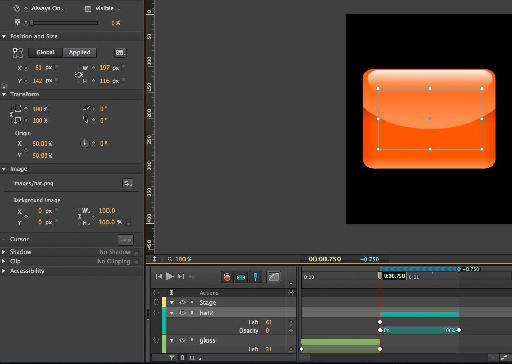Click the timeline playhead marker
Image resolution: width=512 pixels, height=364 pixels.
[x=379, y=276]
